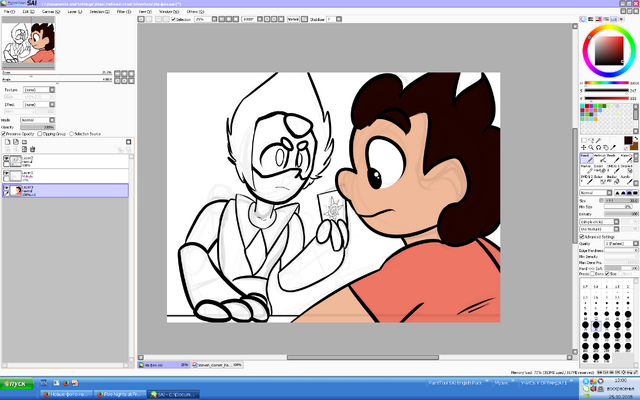This screenshot has width=640, height=400.
Task: Hide Layer1 using its eye icon
Action: 6,173
